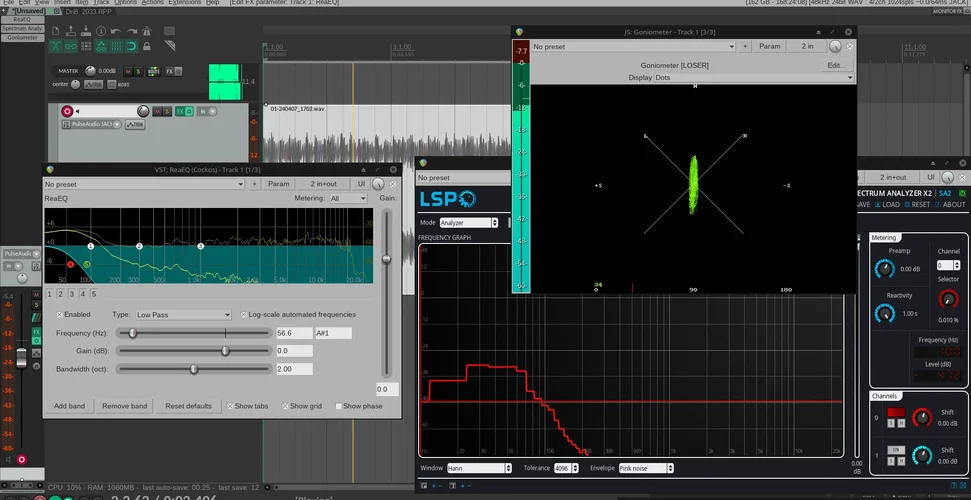Click the undo arrow in the toolbar

[x=115, y=32]
